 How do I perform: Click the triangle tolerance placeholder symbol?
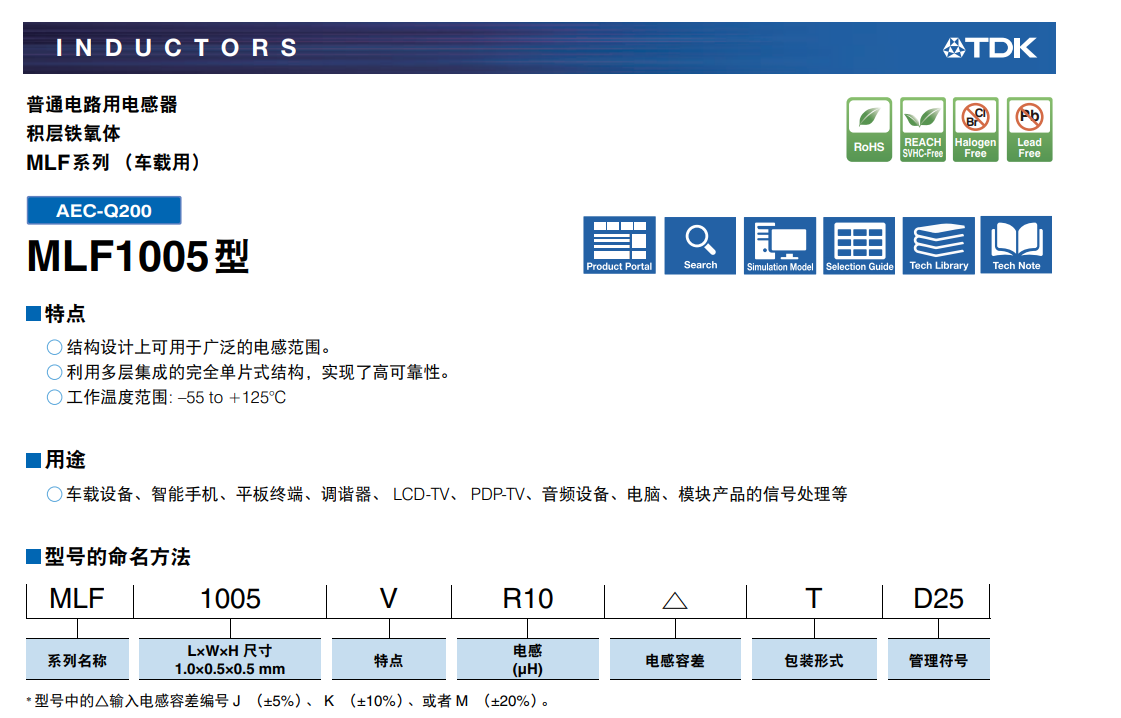click(675, 601)
